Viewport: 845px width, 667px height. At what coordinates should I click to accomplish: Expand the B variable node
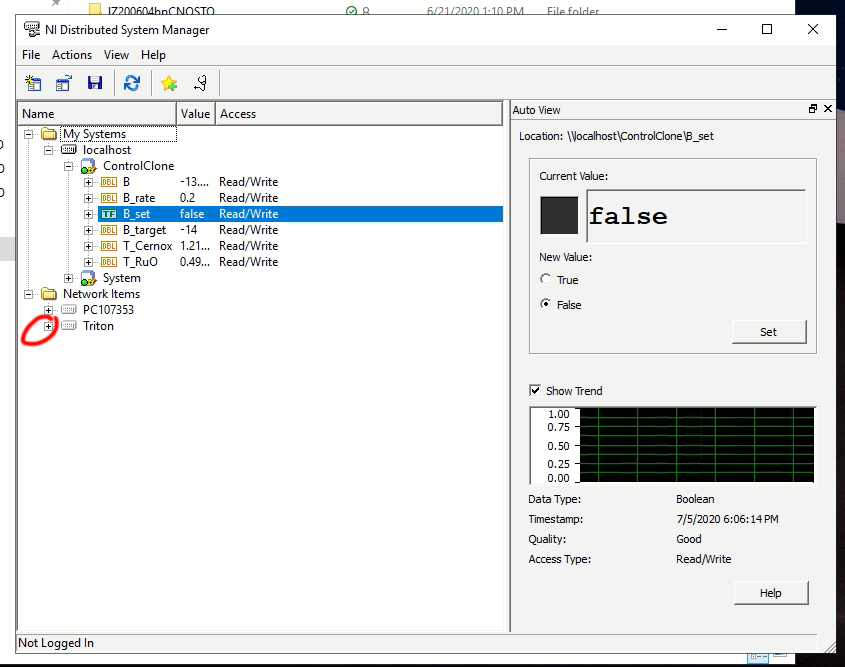[88, 182]
